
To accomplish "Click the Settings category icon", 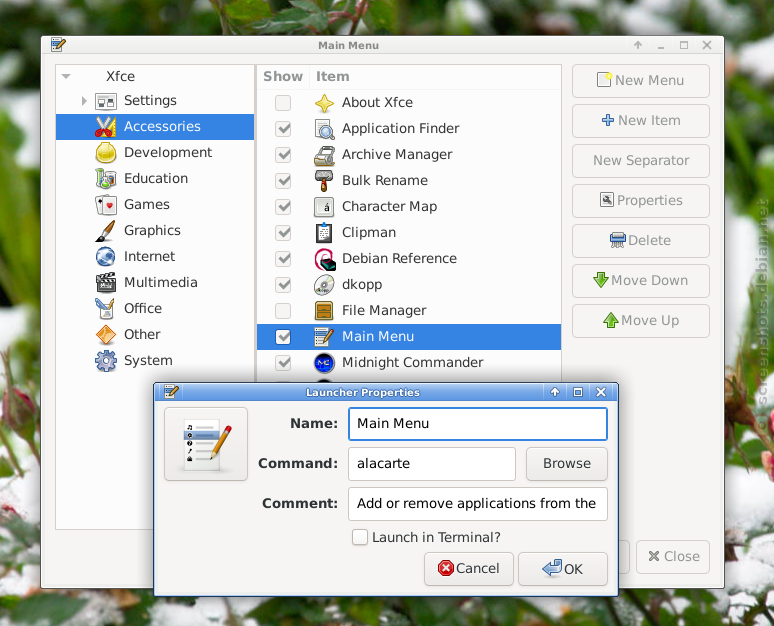I will coord(106,101).
